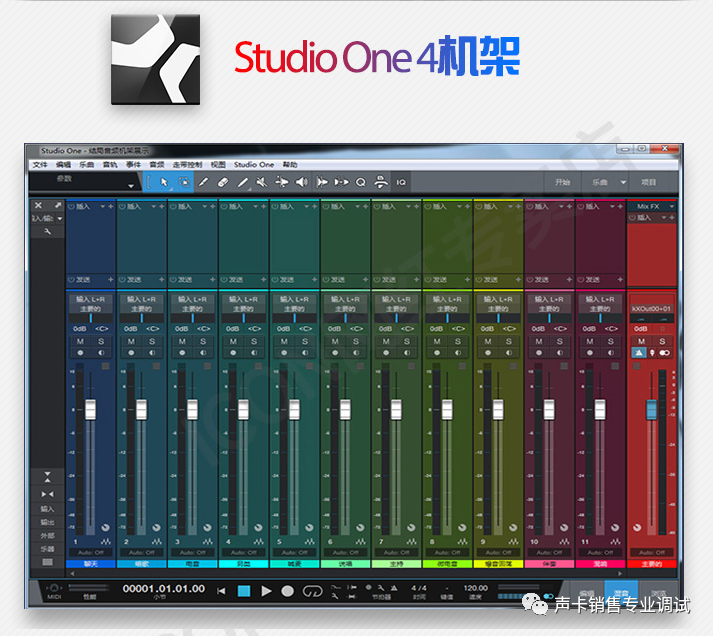Open inserts dropdown arrow on channel 6
The width and height of the screenshot is (713, 636).
click(357, 207)
